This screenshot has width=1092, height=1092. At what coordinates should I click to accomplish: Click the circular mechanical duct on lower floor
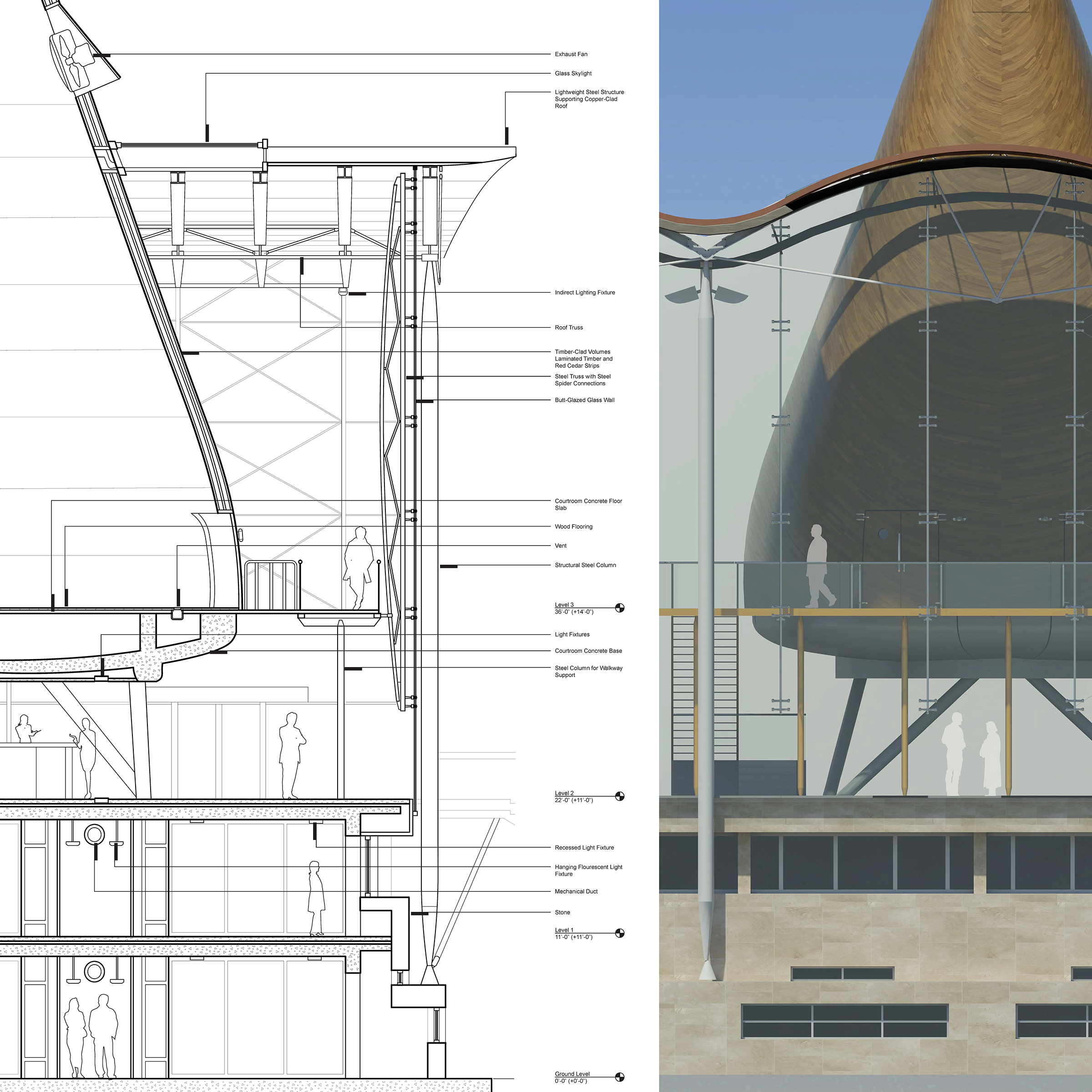(94, 971)
